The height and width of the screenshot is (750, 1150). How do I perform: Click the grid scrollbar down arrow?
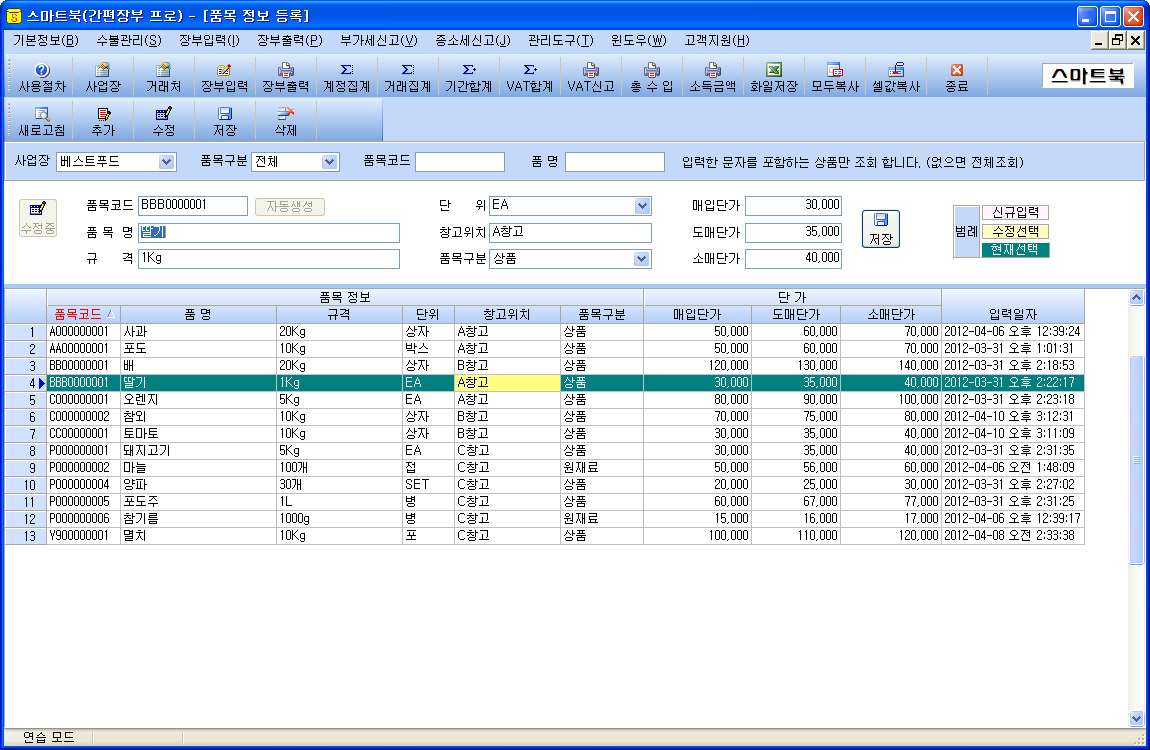(1136, 718)
